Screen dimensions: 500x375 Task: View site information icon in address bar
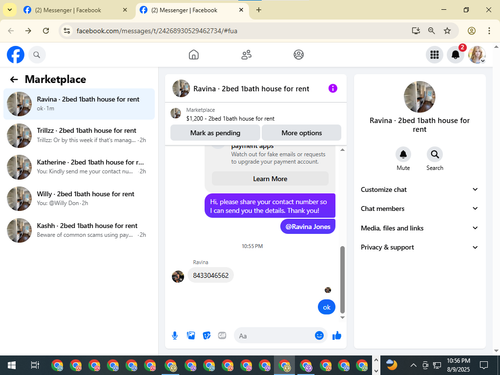[67, 31]
